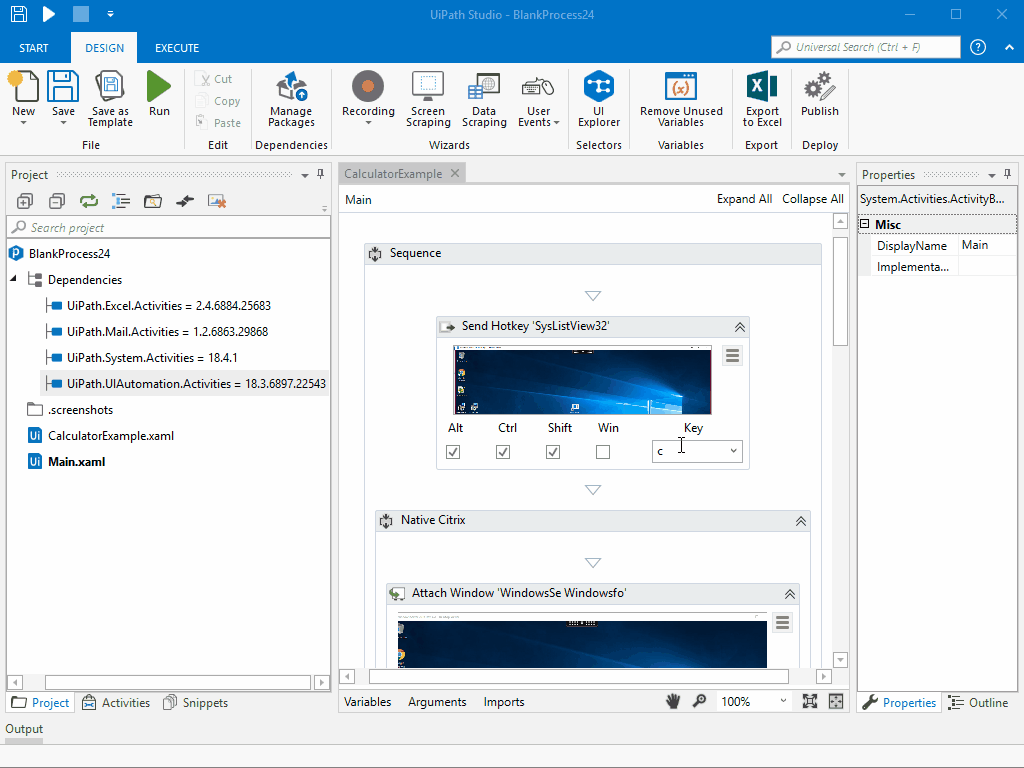This screenshot has width=1024, height=768.
Task: Click Save as Template icon
Action: point(110,87)
